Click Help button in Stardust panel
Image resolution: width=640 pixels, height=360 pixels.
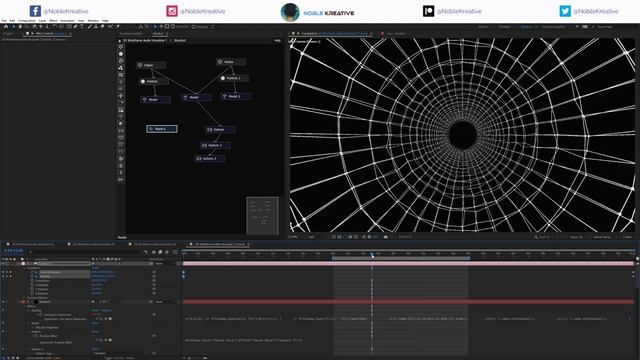click(x=277, y=40)
